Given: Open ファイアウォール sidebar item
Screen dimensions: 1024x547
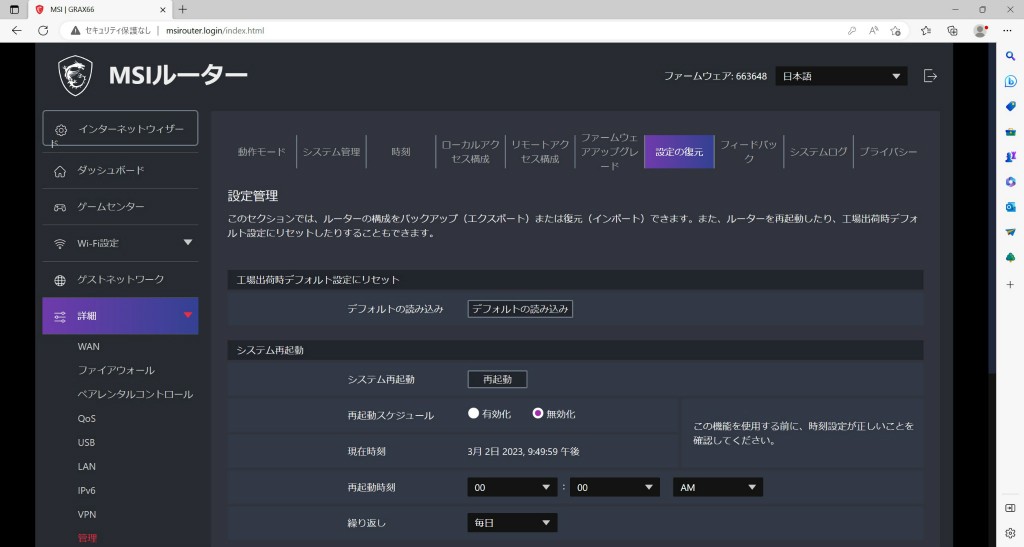Looking at the screenshot, I should [x=116, y=370].
